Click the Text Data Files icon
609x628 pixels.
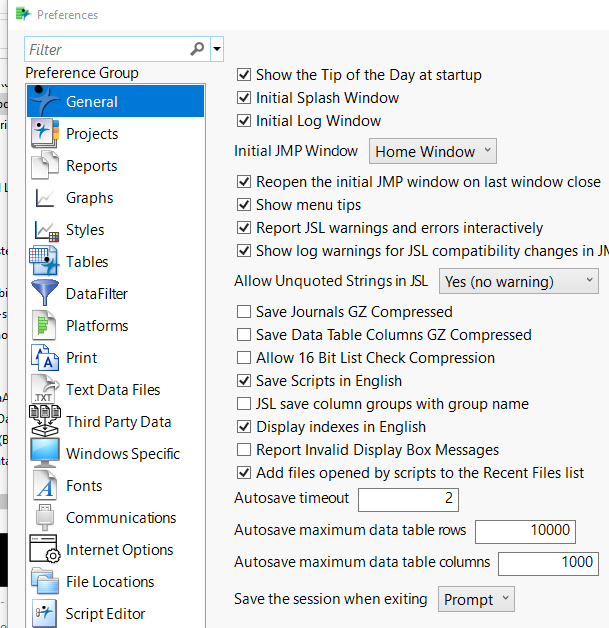(45, 390)
